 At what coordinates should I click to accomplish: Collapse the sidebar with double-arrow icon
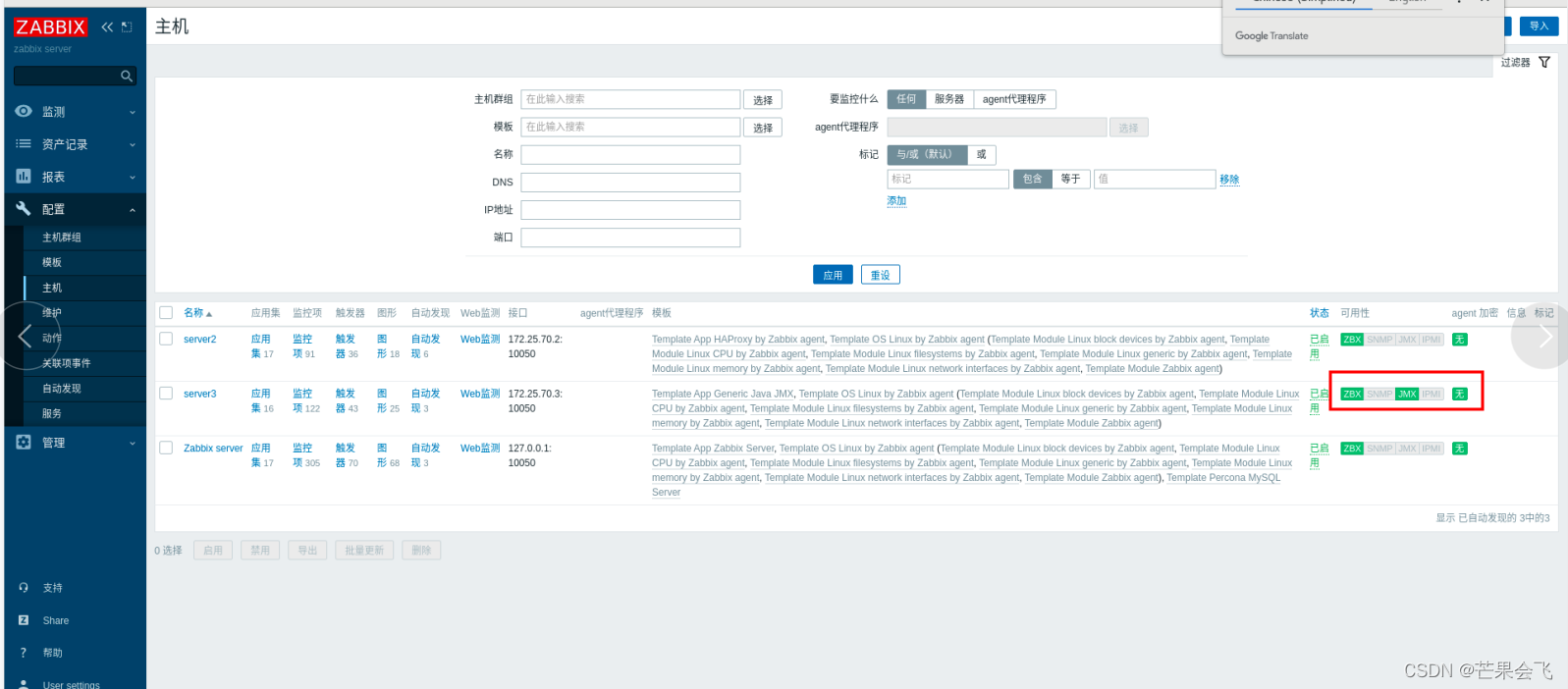click(x=107, y=26)
